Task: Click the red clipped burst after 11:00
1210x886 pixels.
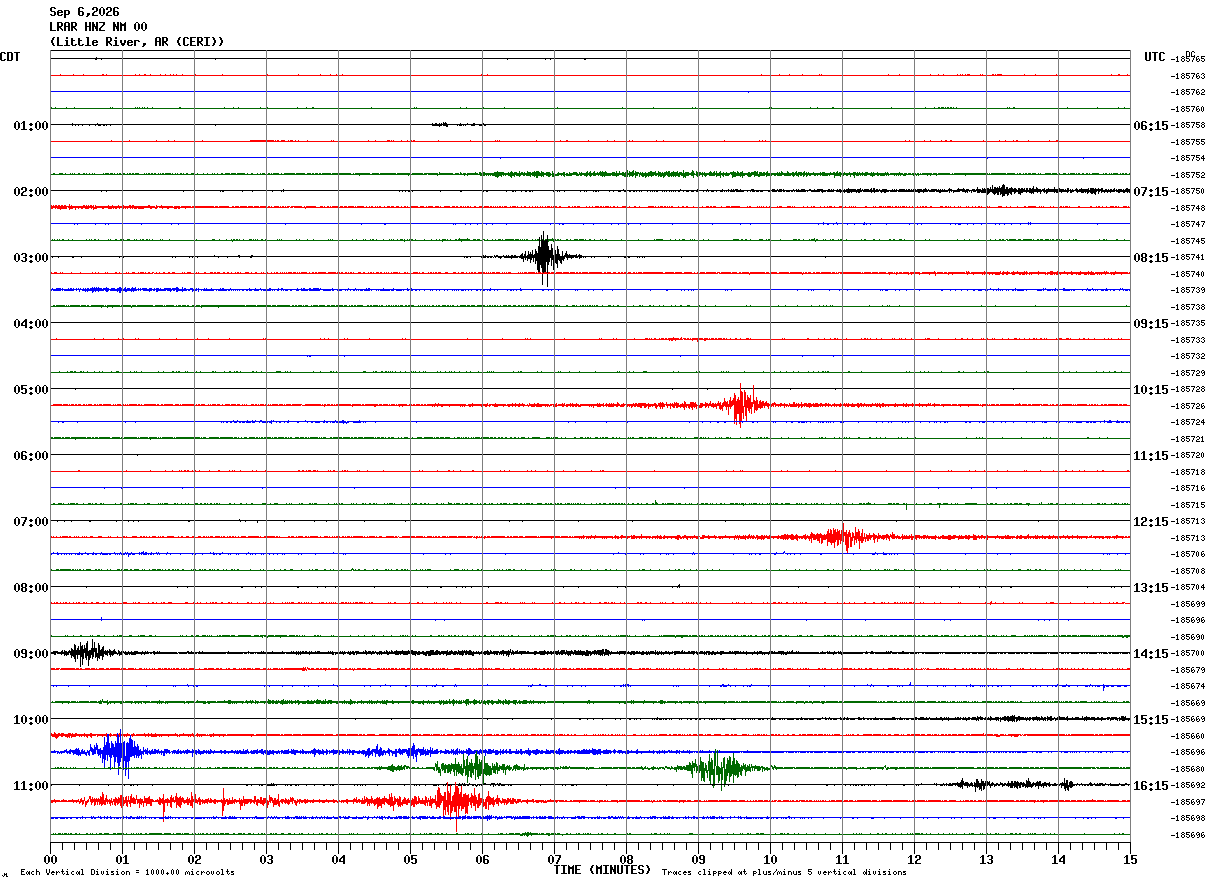Action: (455, 801)
